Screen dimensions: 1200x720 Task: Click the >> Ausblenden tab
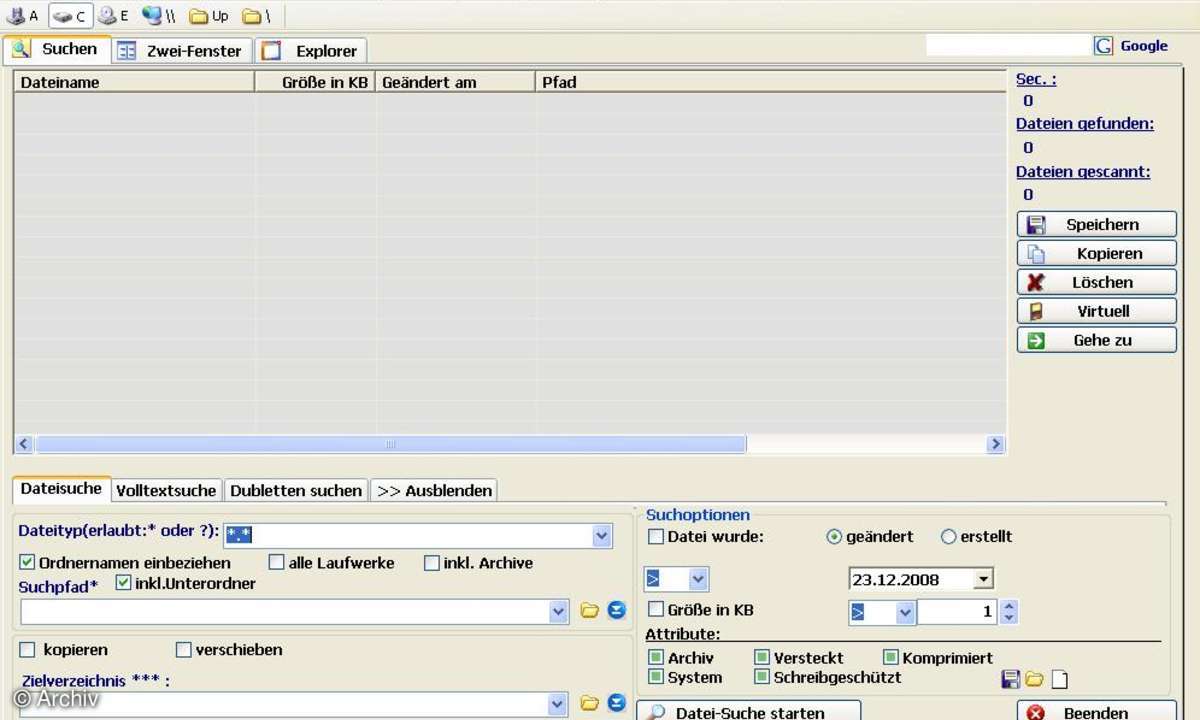434,491
